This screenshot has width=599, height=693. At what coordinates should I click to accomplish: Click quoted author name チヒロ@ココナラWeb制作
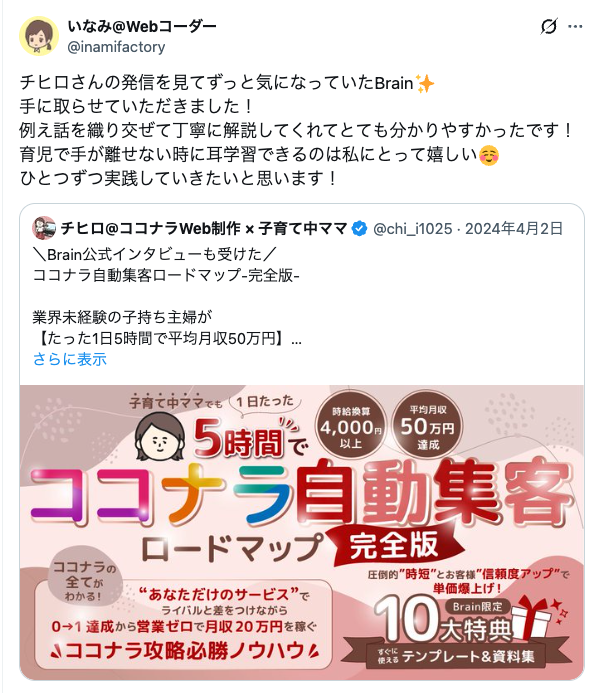[204, 228]
